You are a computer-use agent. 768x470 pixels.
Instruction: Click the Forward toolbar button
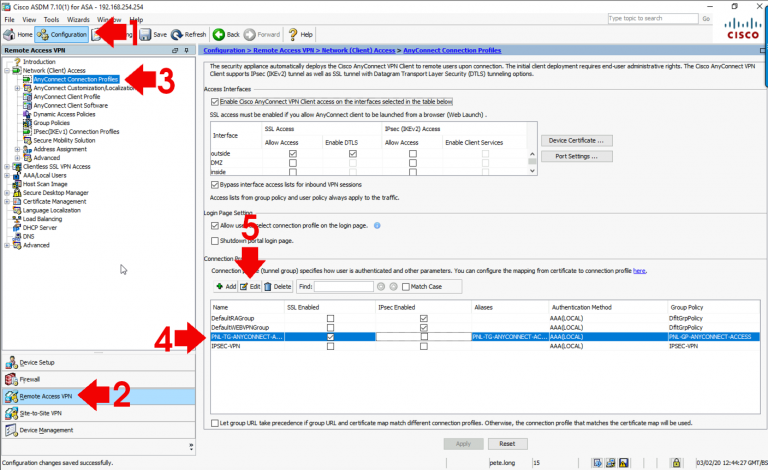click(262, 35)
